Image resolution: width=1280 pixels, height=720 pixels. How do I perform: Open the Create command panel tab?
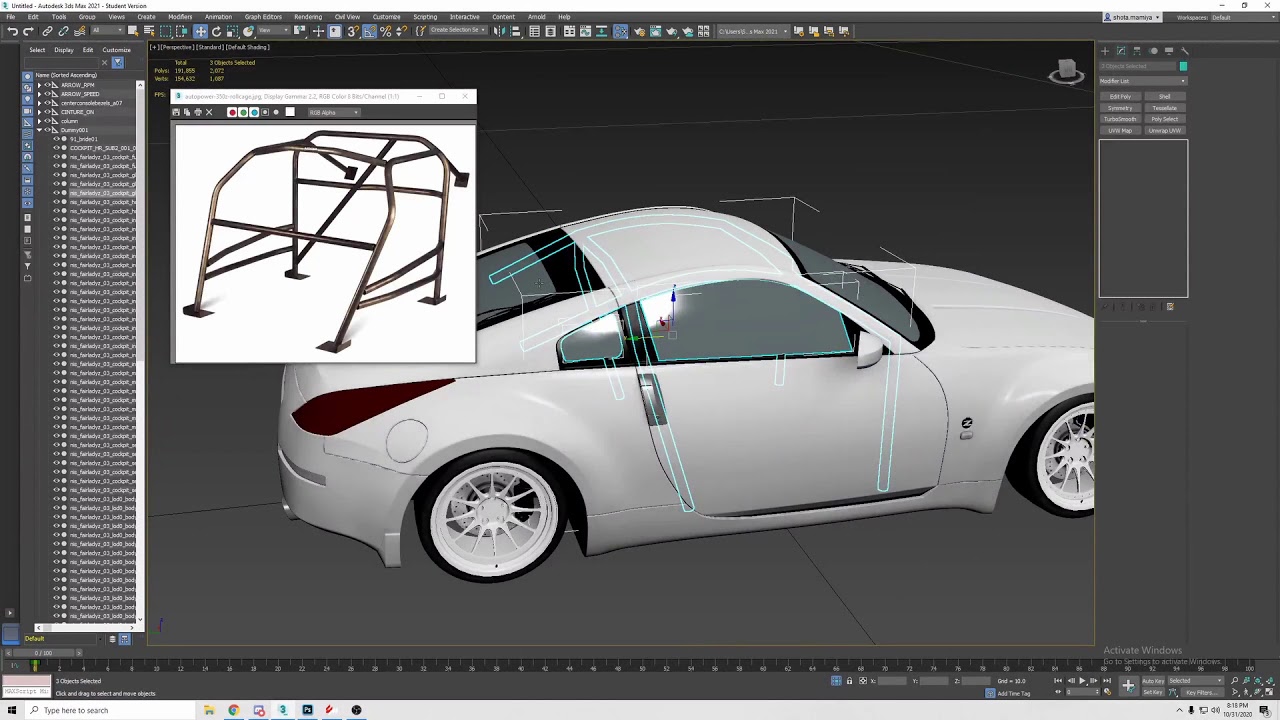coord(1105,51)
